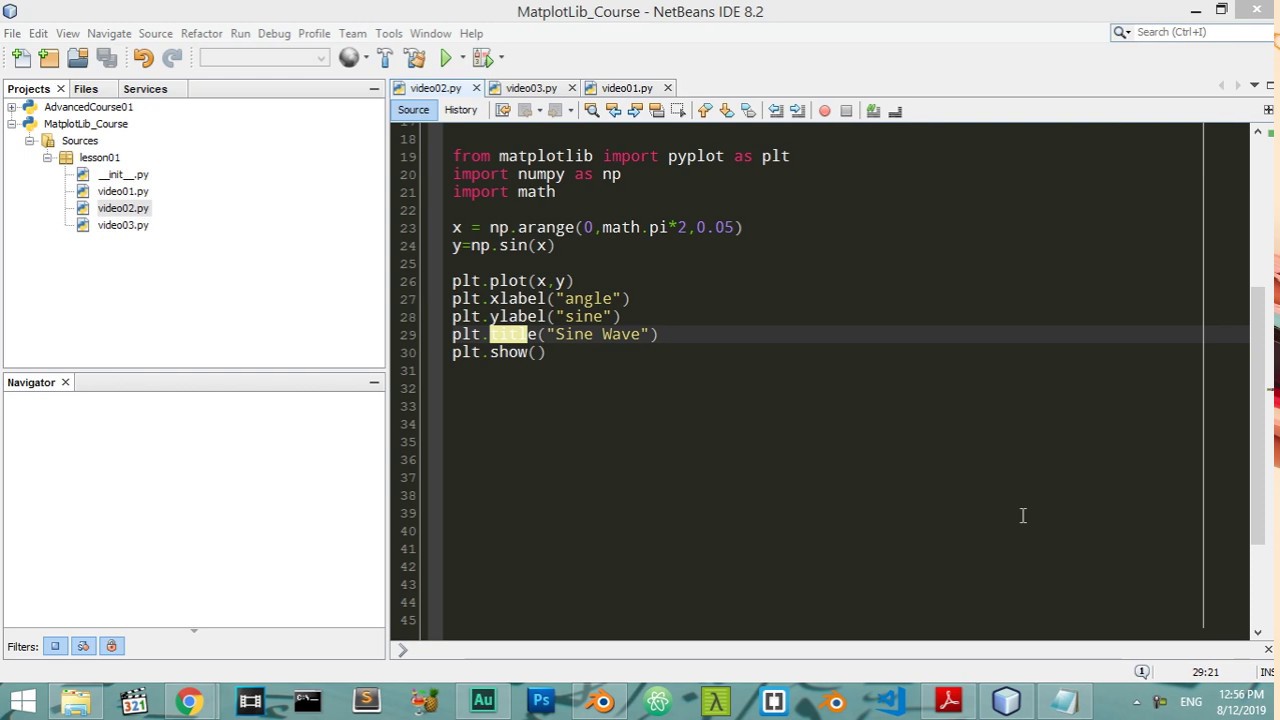The width and height of the screenshot is (1280, 720).
Task: Open the Tools menu
Action: pos(389,33)
